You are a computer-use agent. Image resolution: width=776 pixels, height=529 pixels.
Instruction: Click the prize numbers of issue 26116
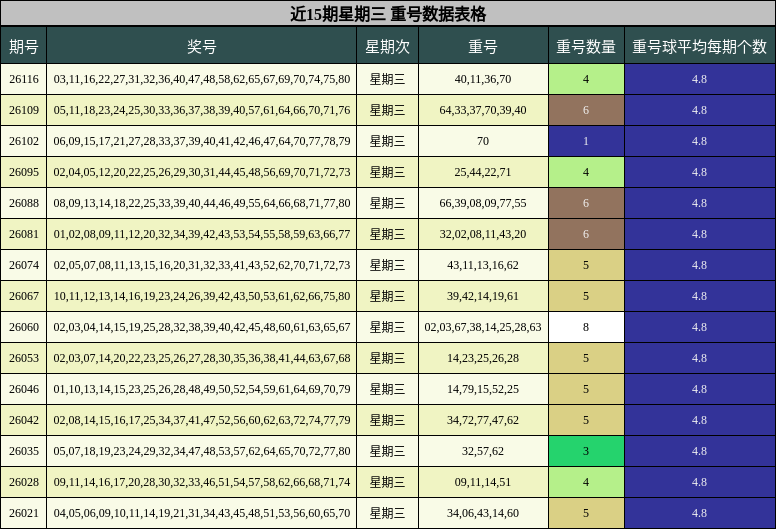click(201, 79)
